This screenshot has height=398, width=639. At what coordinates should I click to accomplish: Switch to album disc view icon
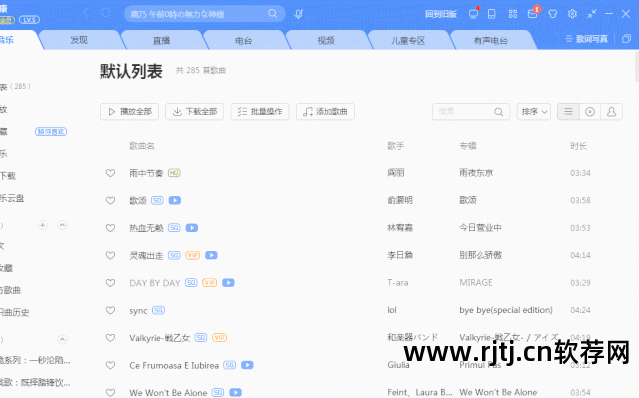[x=590, y=112]
